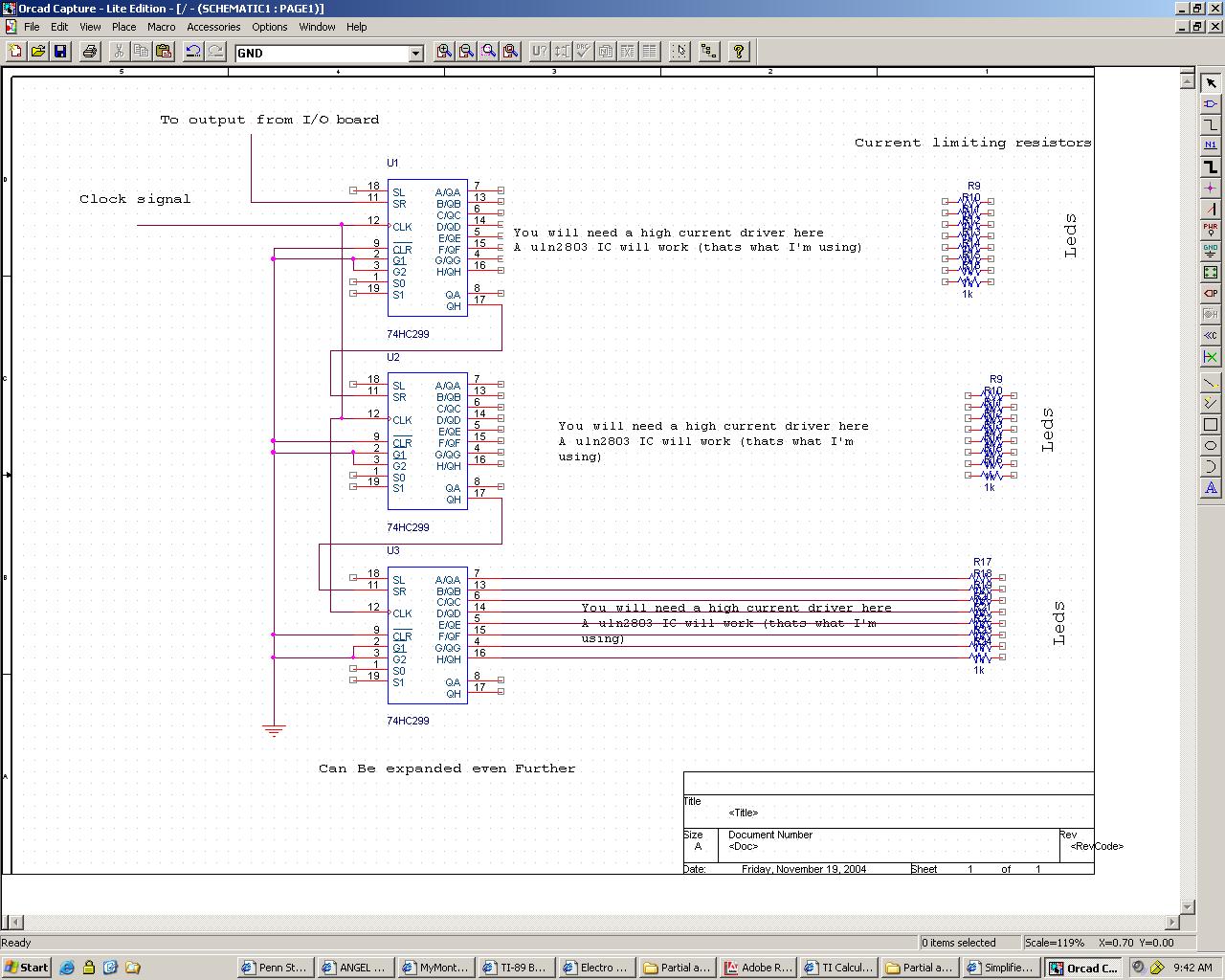
Task: Open the Window menu
Action: (x=317, y=27)
